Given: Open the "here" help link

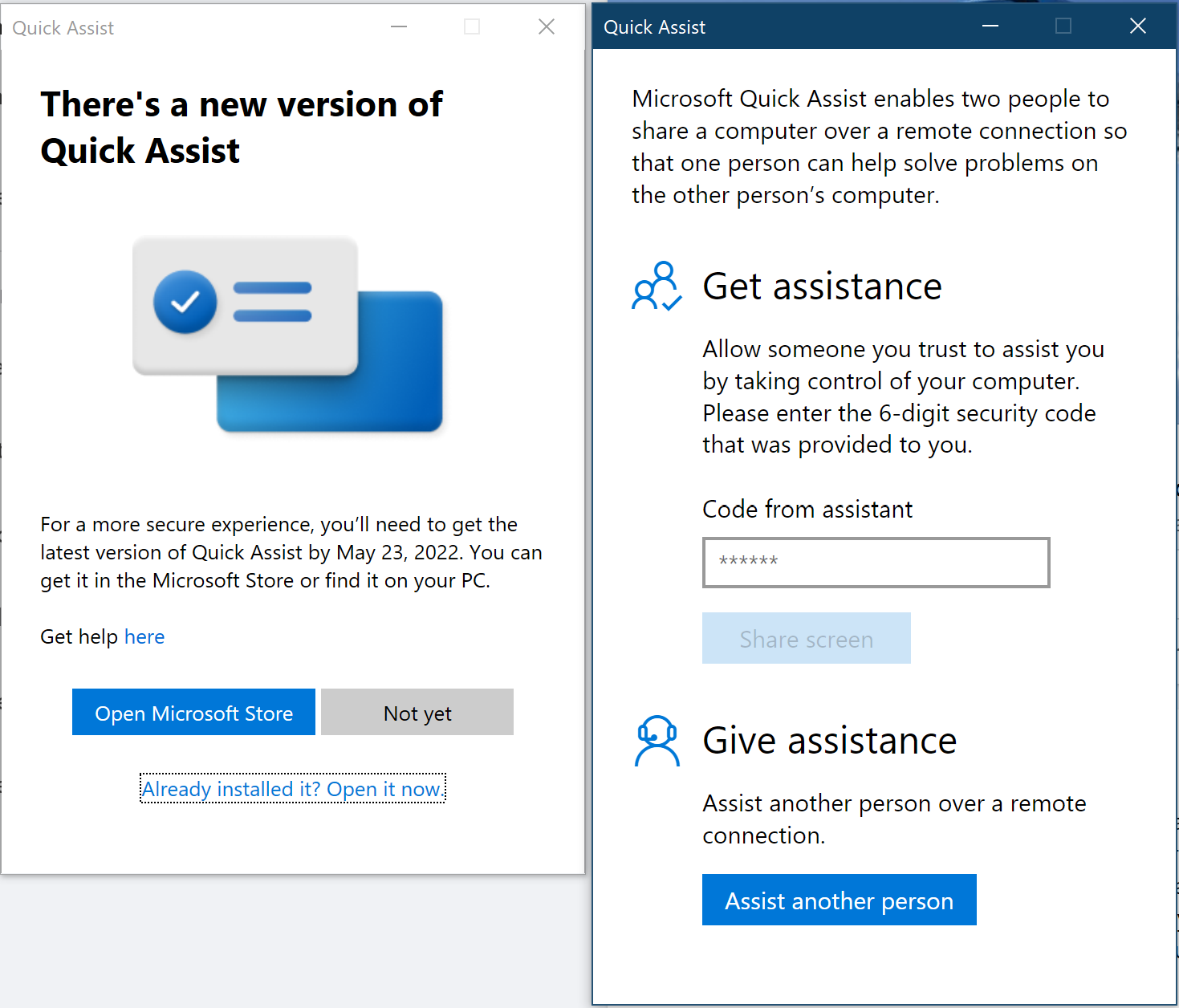Looking at the screenshot, I should pyautogui.click(x=144, y=637).
